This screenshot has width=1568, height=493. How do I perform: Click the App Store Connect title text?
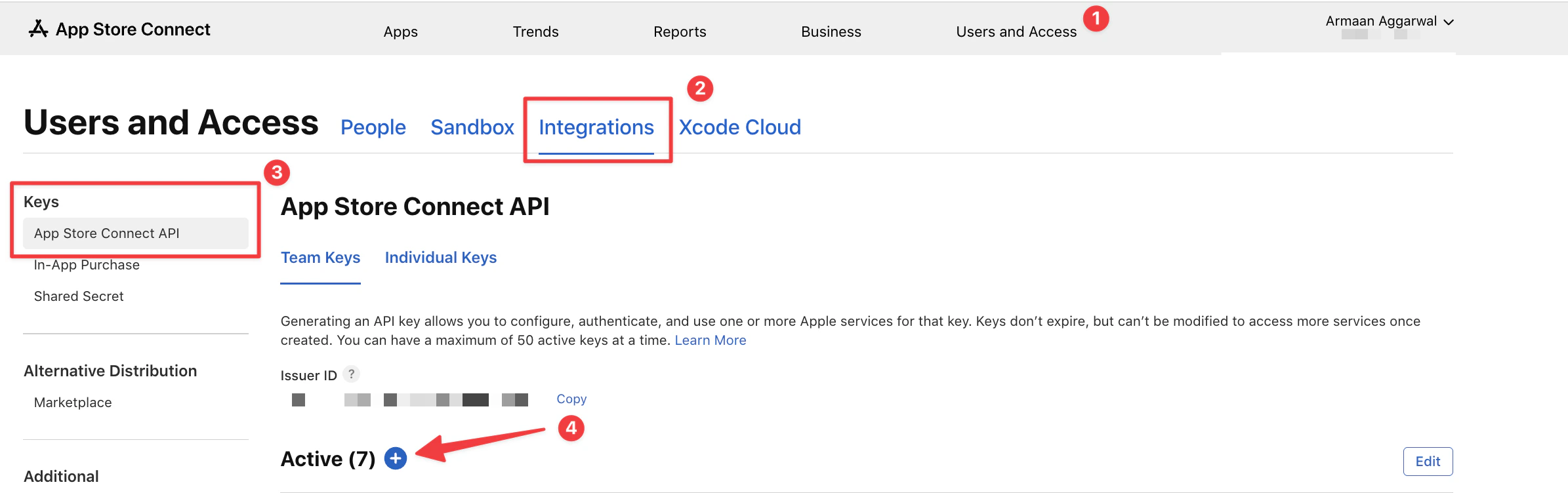point(133,29)
